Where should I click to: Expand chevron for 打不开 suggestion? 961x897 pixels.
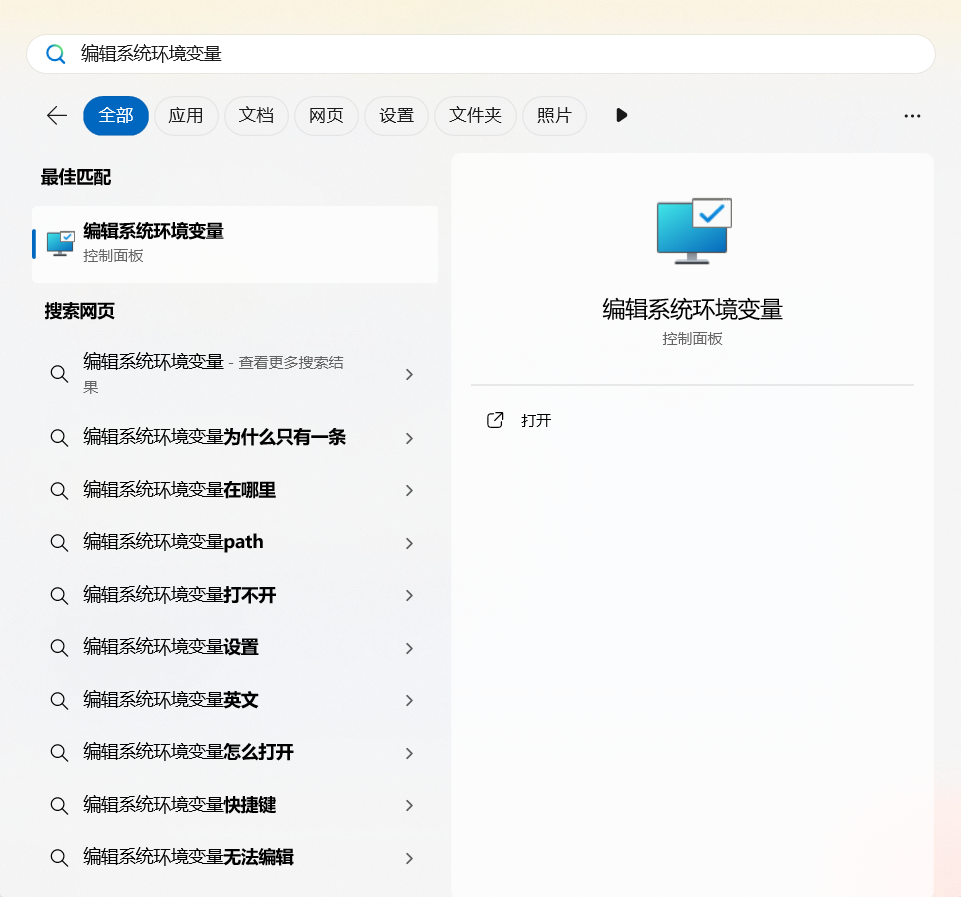click(409, 596)
